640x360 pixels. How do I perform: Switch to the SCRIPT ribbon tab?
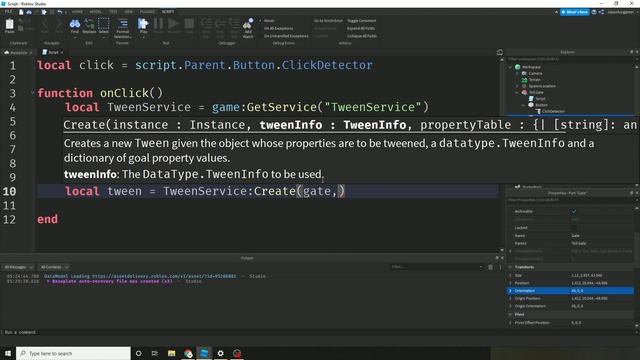[x=168, y=12]
